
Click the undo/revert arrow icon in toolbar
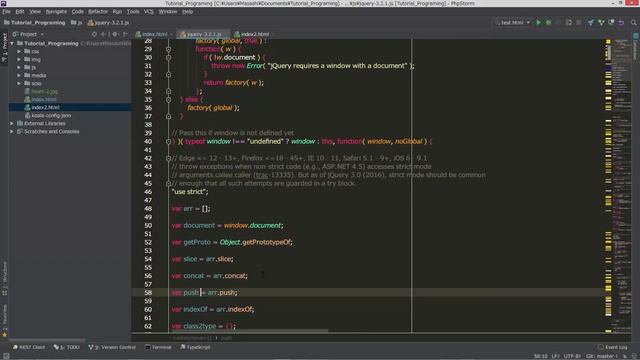click(621, 22)
